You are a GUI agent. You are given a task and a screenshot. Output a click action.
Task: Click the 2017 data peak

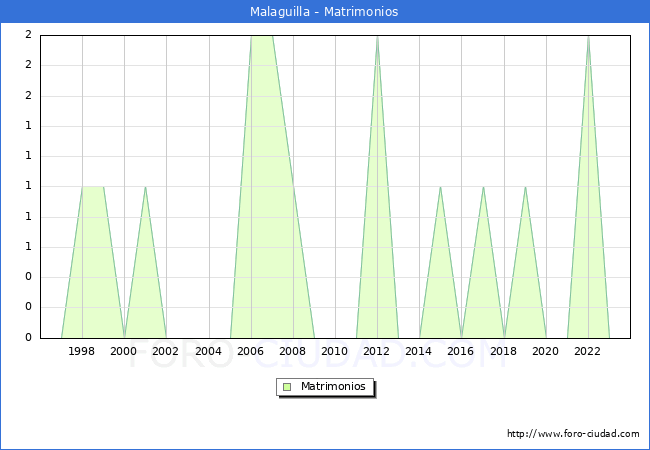point(483,187)
